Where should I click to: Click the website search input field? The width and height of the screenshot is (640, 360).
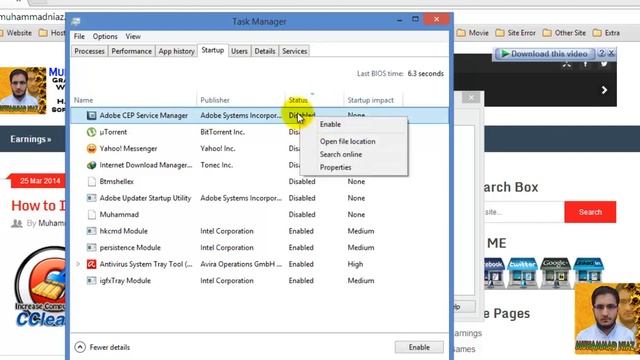tap(524, 212)
